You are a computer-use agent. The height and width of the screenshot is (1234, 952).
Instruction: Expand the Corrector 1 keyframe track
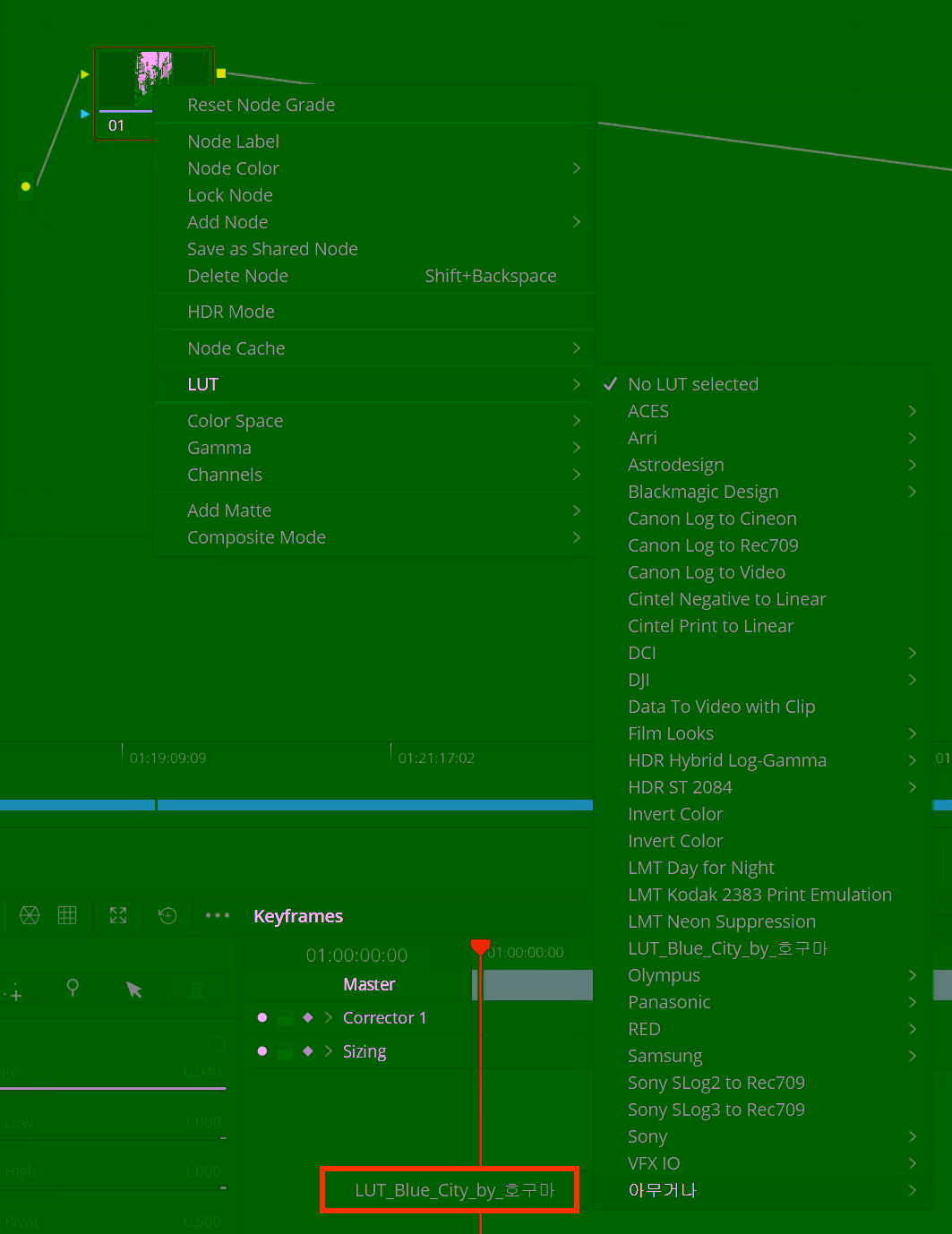329,1017
